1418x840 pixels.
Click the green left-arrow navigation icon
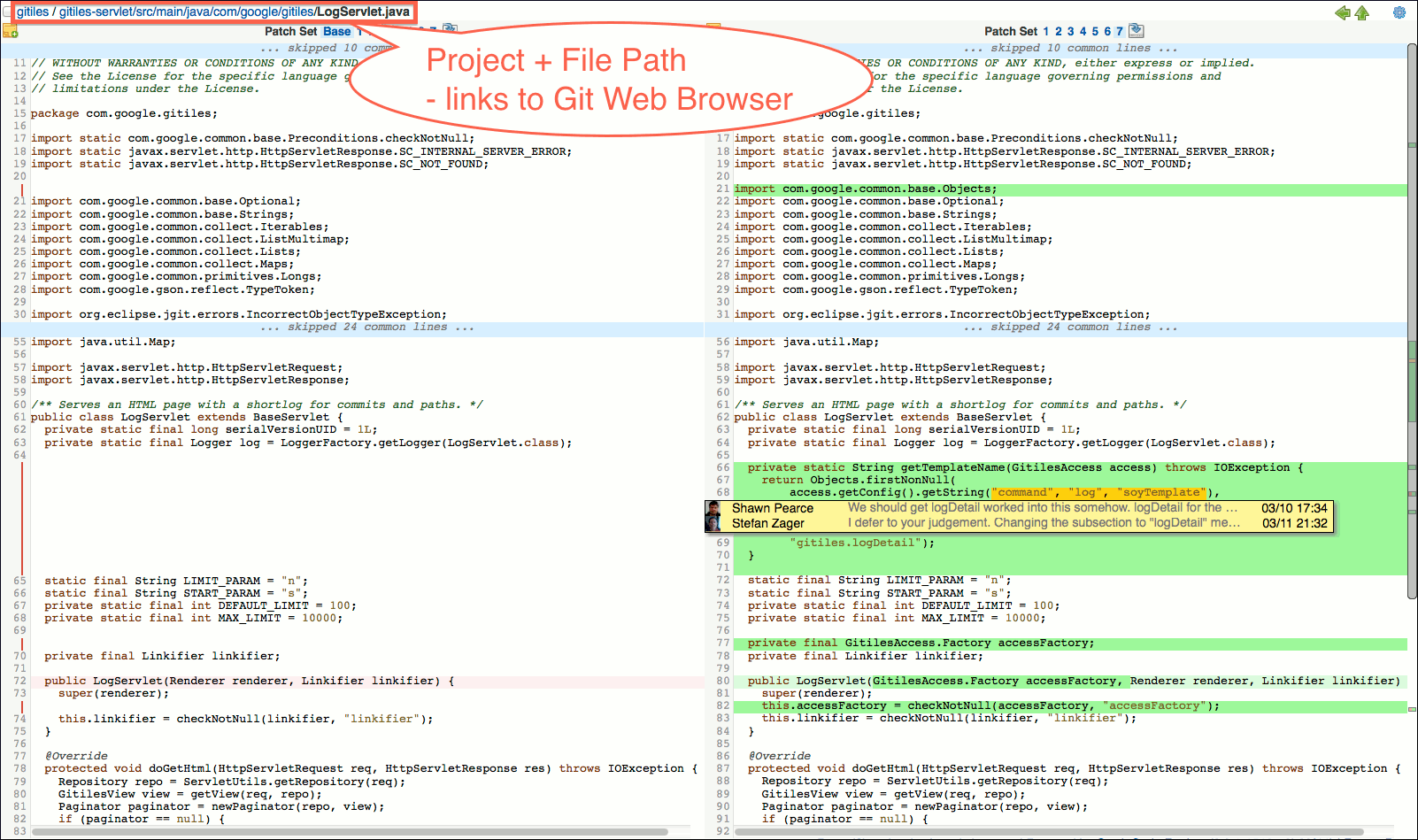1343,12
